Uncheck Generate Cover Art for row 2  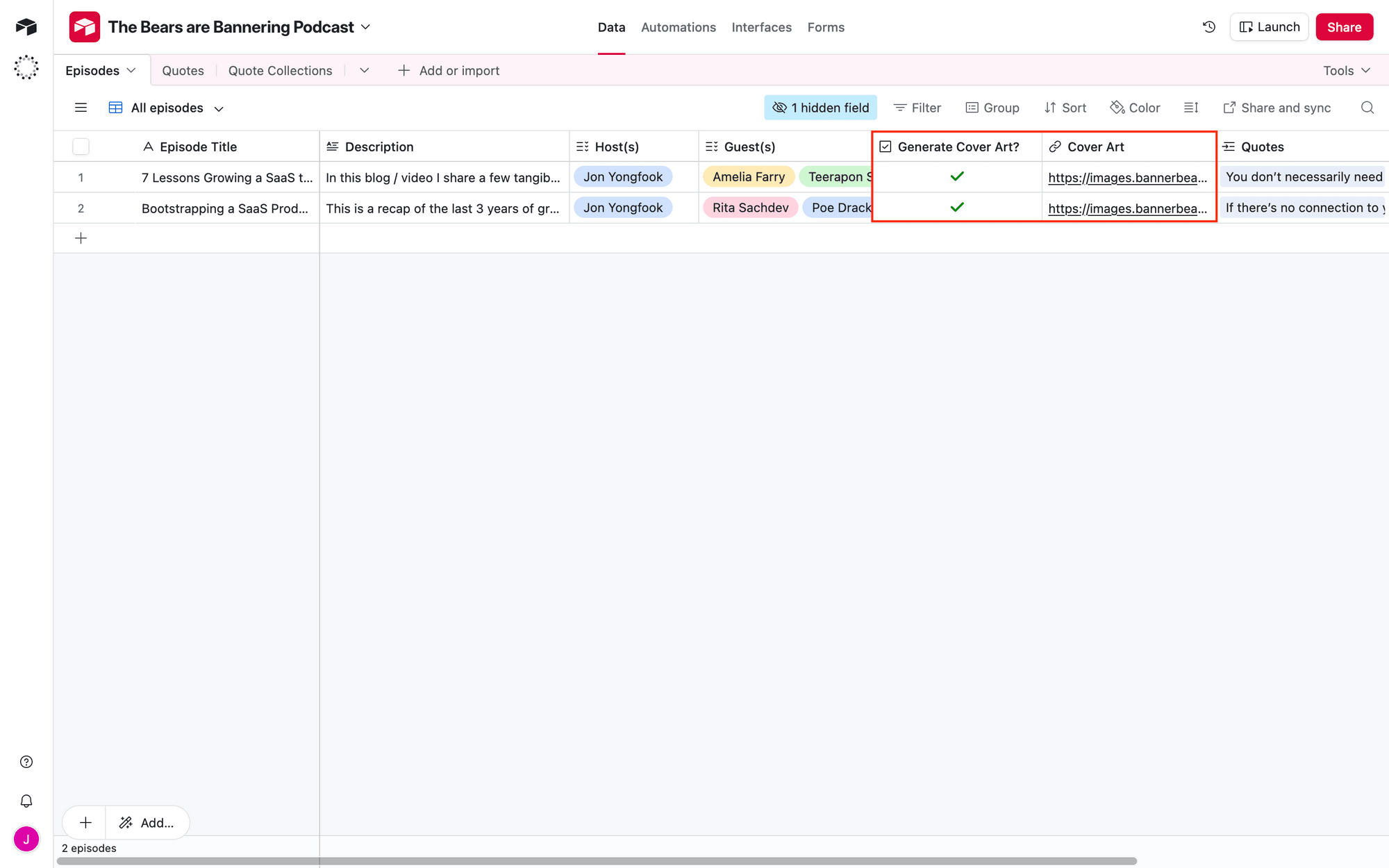click(x=957, y=208)
